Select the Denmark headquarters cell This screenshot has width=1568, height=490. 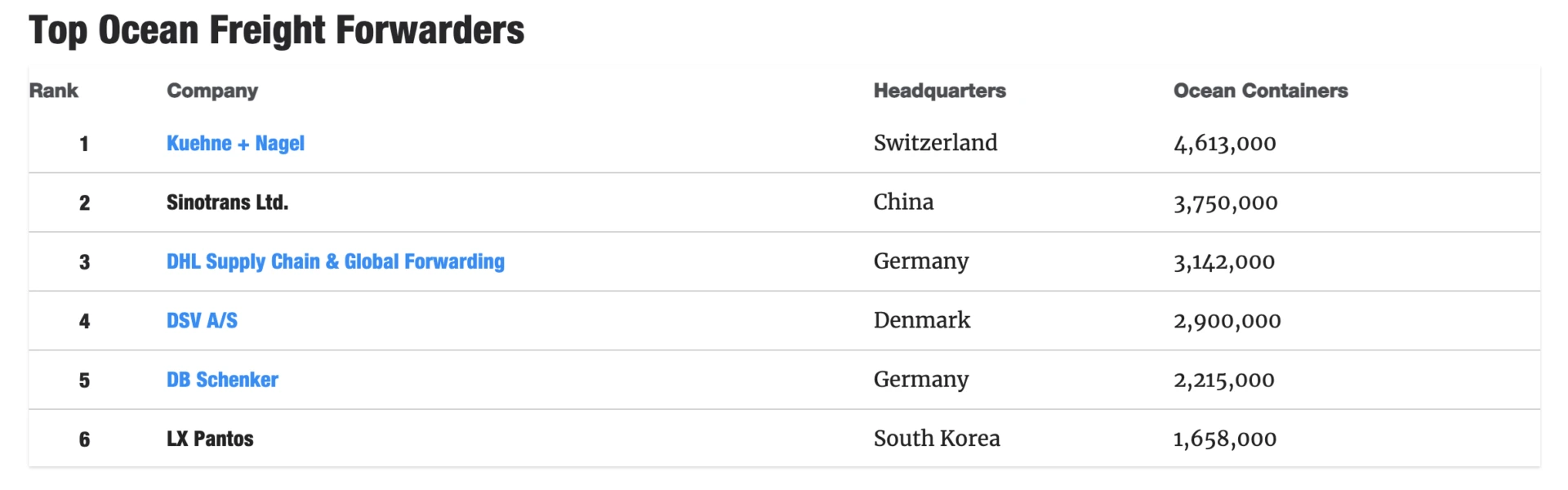click(x=922, y=320)
